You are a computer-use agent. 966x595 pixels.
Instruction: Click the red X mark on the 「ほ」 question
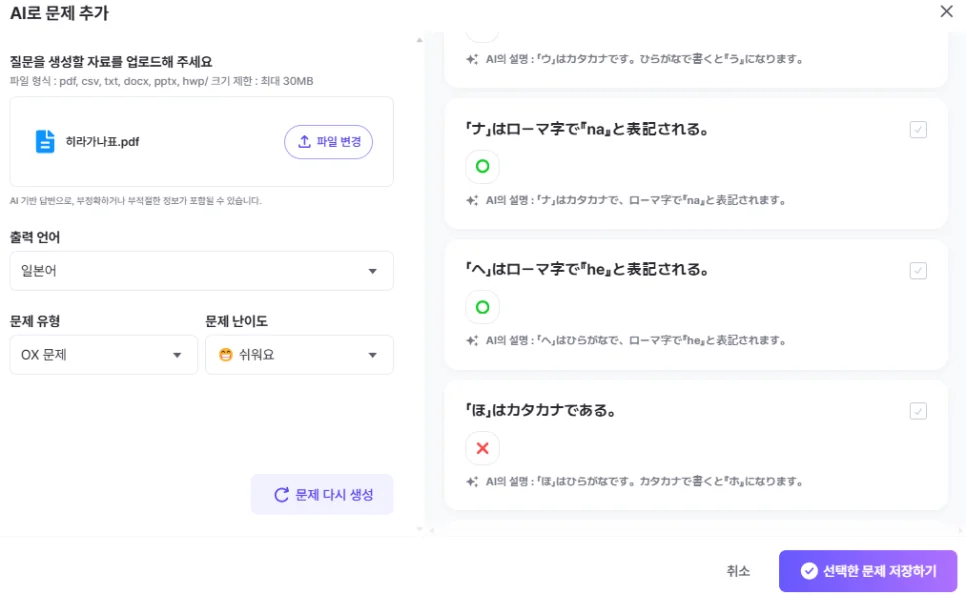(x=483, y=448)
